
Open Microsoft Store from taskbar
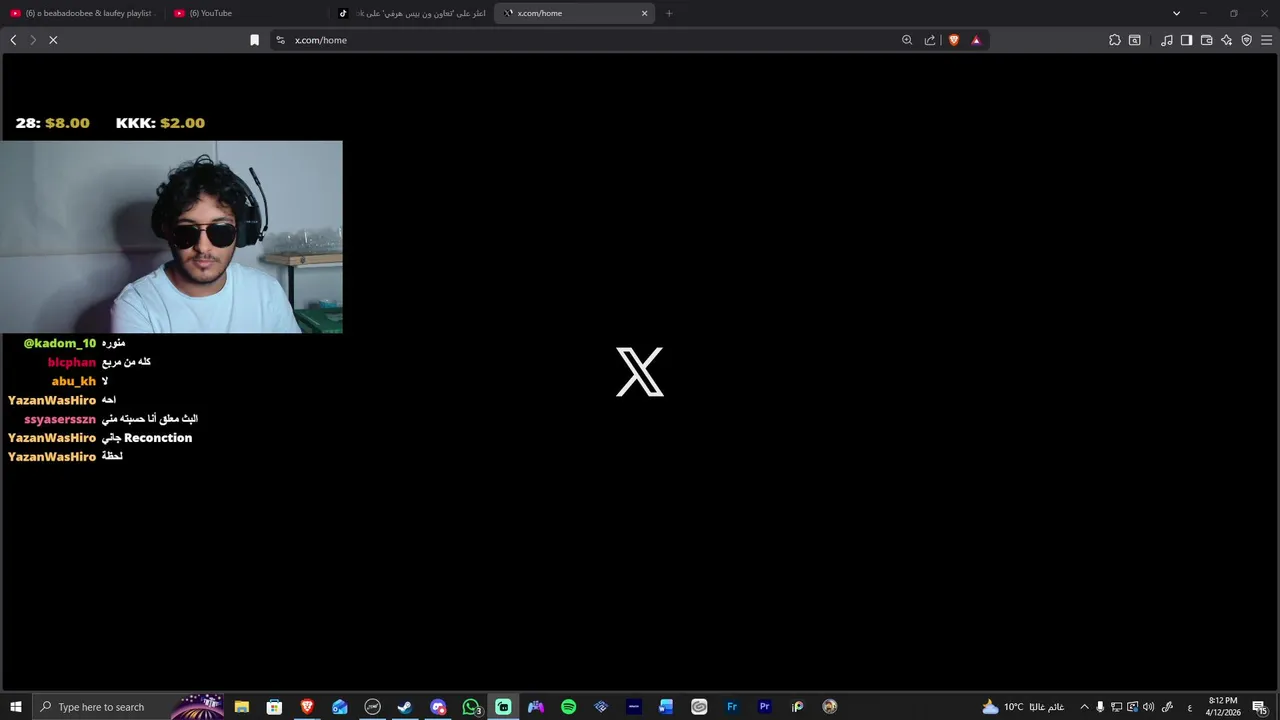coord(274,707)
